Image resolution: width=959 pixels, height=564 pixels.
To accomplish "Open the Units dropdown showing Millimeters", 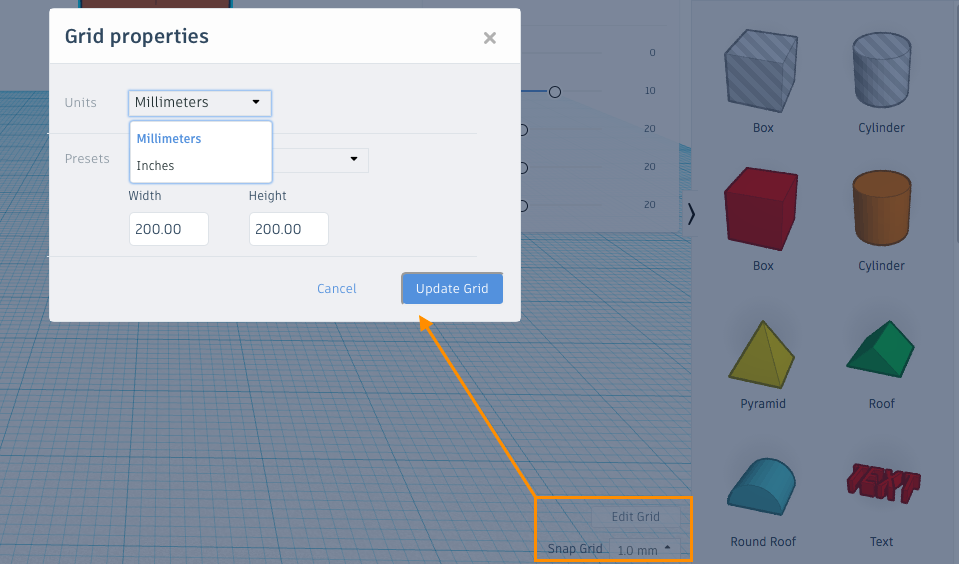I will pyautogui.click(x=199, y=103).
